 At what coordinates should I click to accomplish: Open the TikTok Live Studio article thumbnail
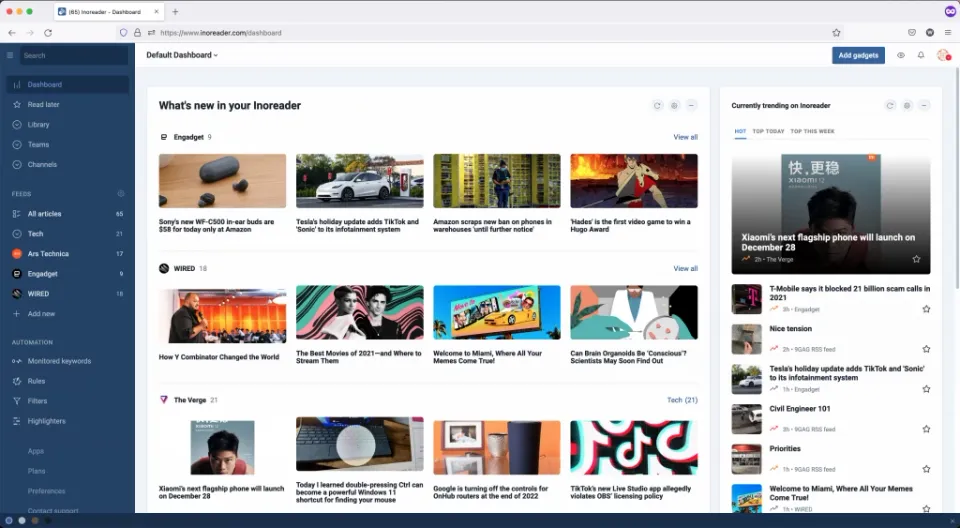[634, 447]
